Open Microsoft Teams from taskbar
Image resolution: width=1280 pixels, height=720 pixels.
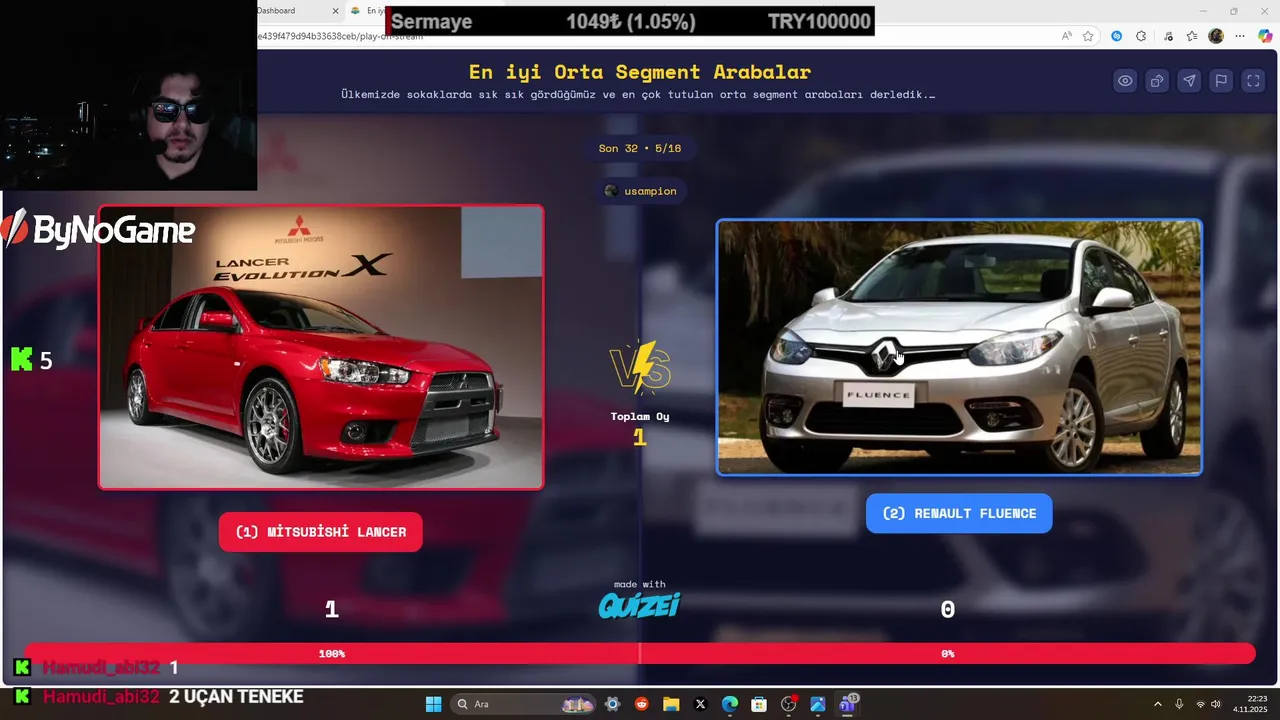point(848,704)
